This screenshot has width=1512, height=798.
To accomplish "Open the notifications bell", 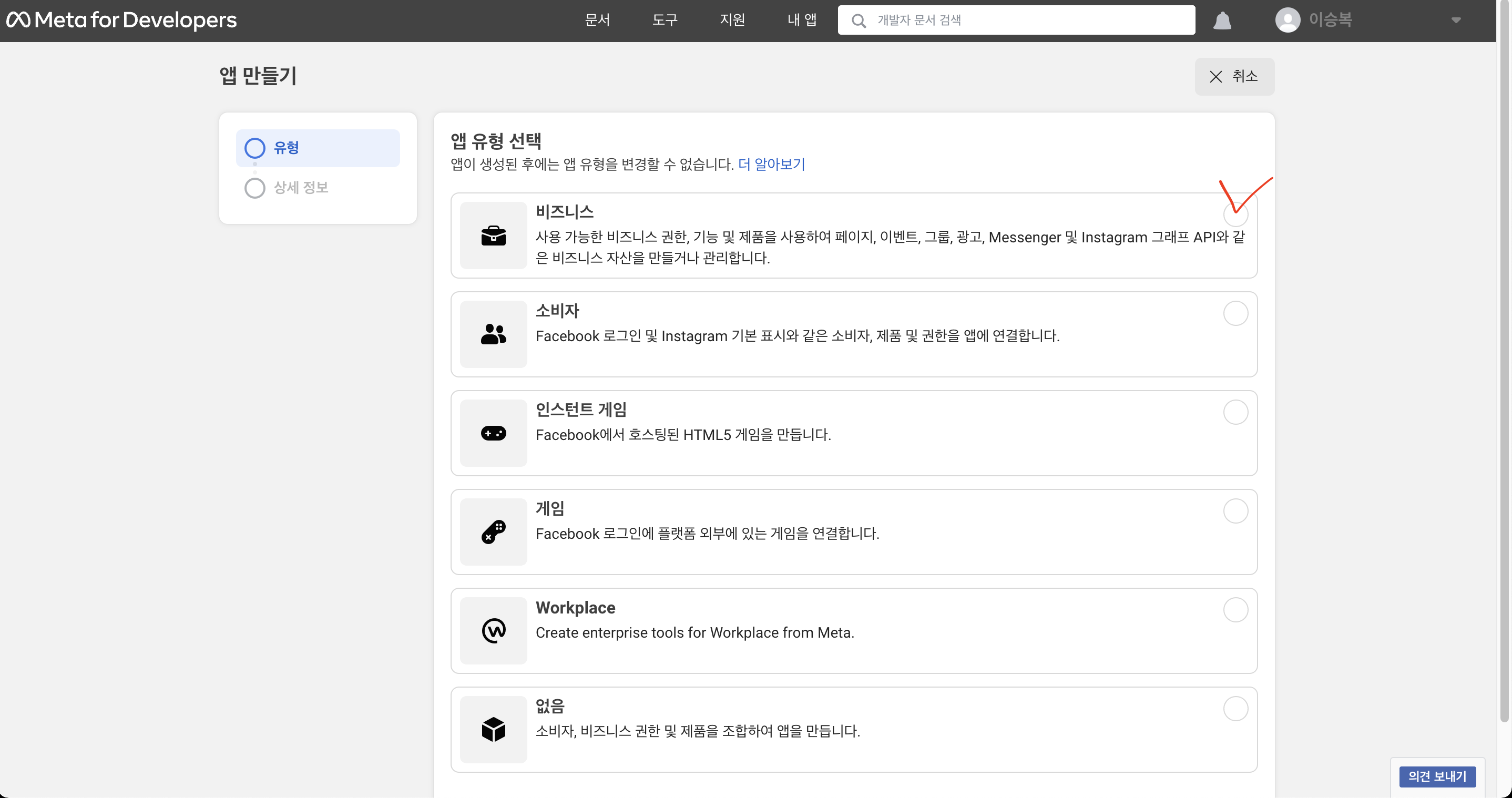I will point(1222,21).
